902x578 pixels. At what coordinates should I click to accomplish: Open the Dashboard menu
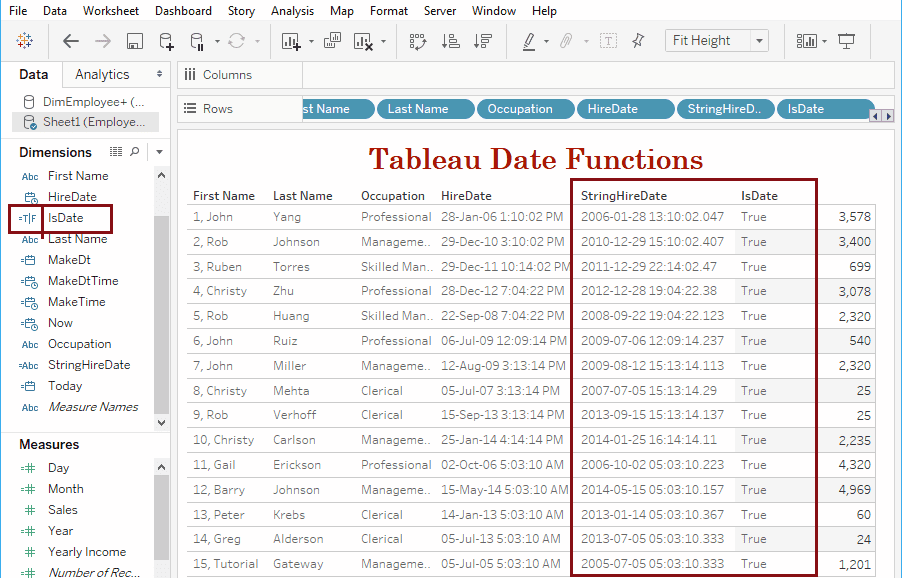(184, 11)
